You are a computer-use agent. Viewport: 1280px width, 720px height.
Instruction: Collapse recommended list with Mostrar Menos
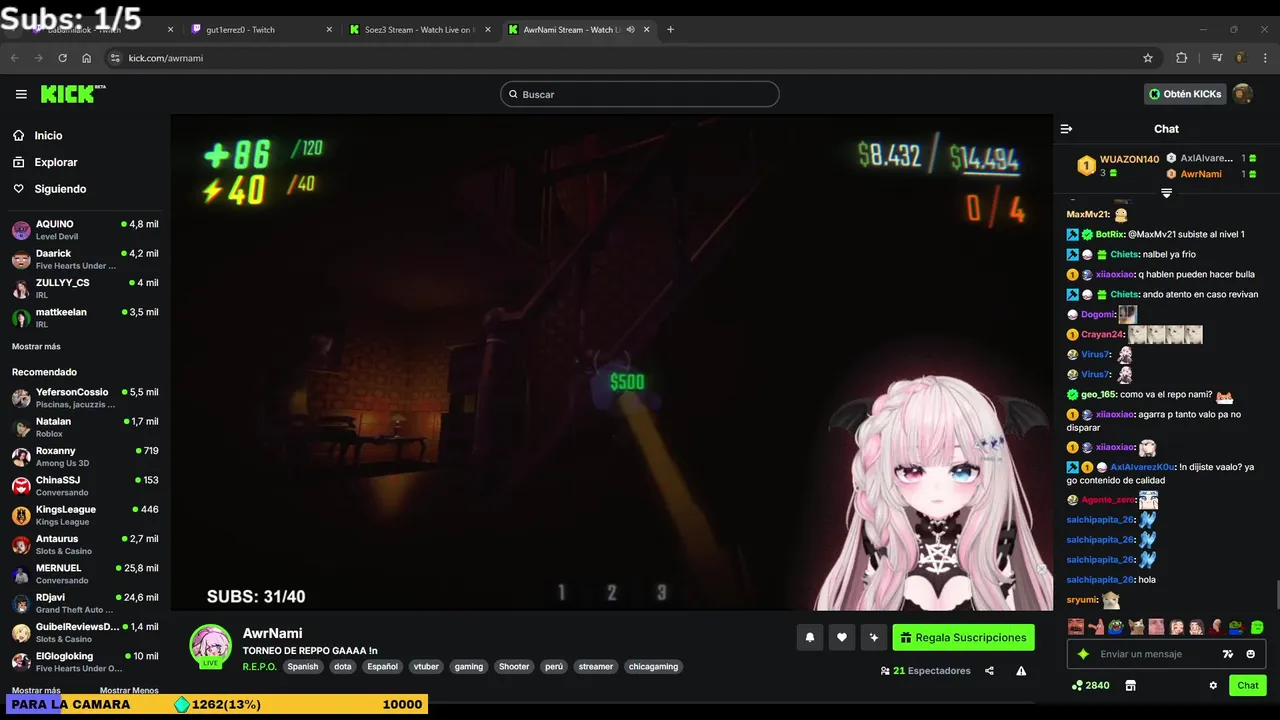(x=129, y=690)
